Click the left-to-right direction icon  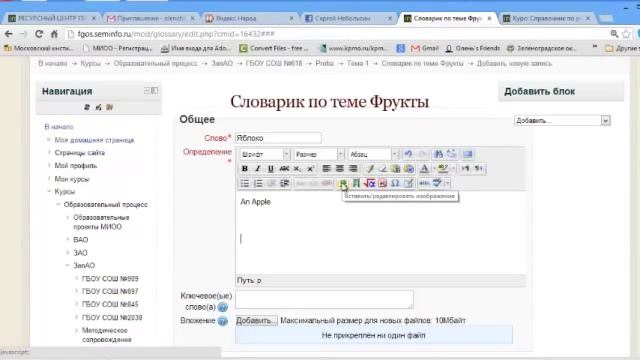[465, 169]
